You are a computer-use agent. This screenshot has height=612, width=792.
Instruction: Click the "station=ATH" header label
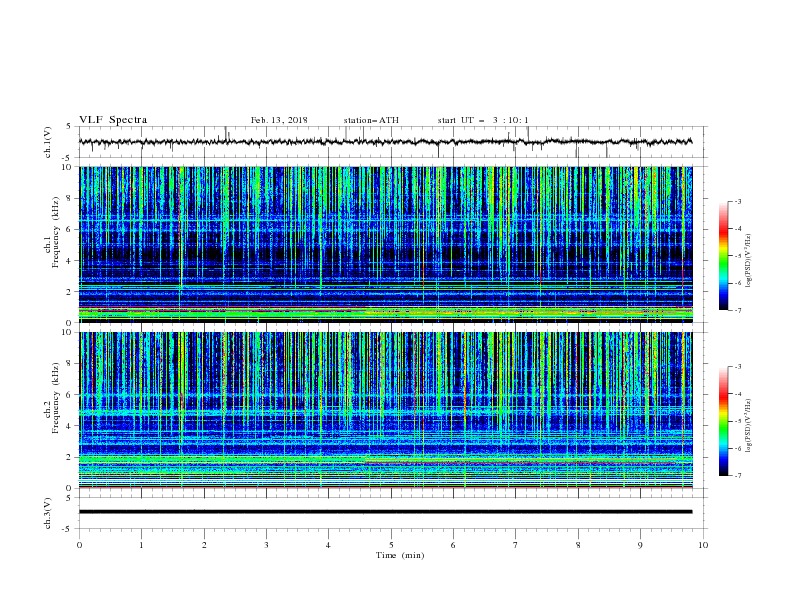click(x=371, y=120)
